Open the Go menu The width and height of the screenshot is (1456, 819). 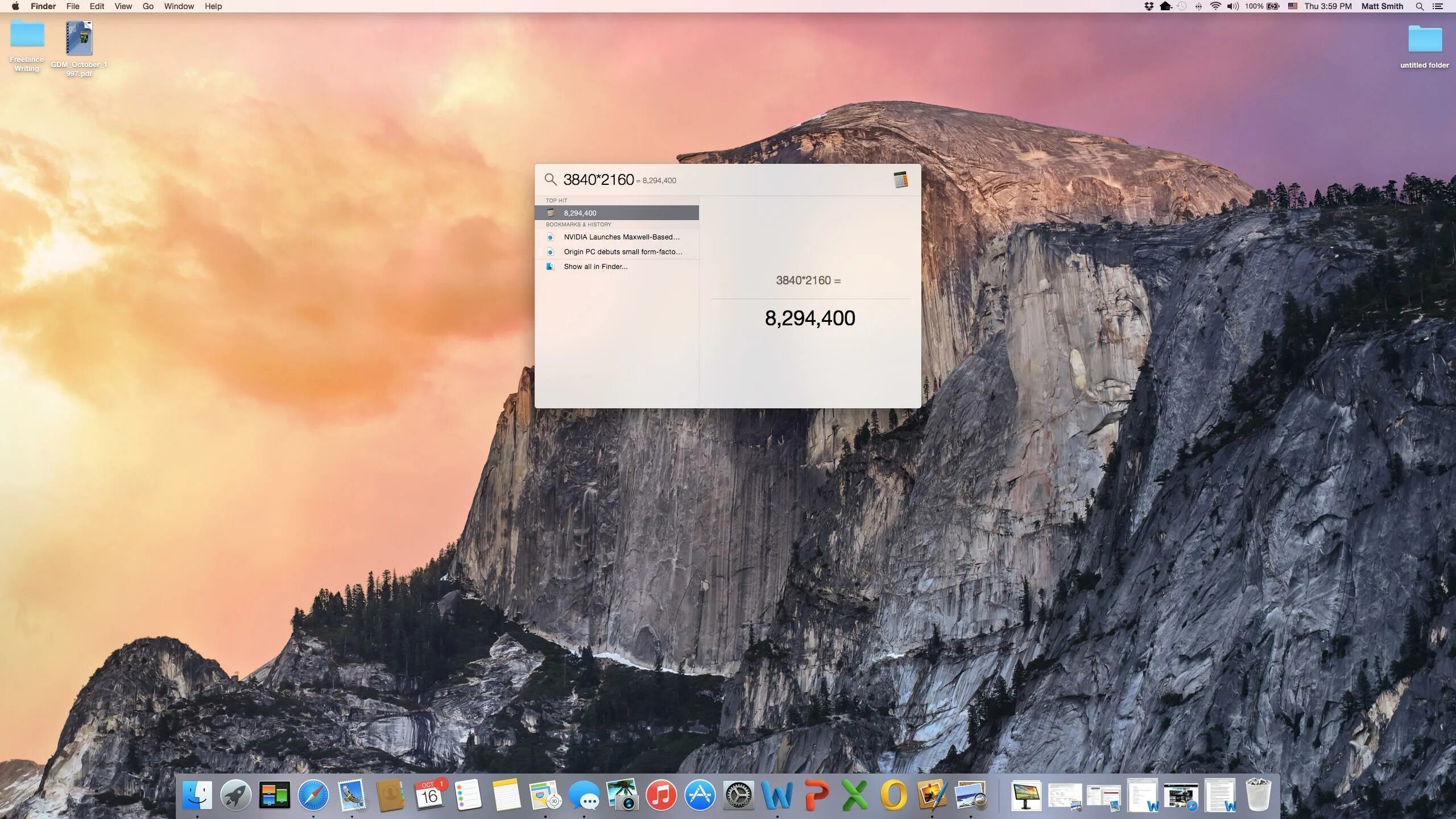(148, 6)
